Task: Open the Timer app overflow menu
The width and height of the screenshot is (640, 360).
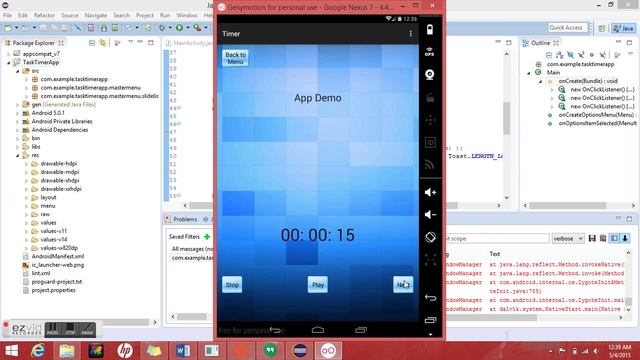Action: pyautogui.click(x=410, y=34)
